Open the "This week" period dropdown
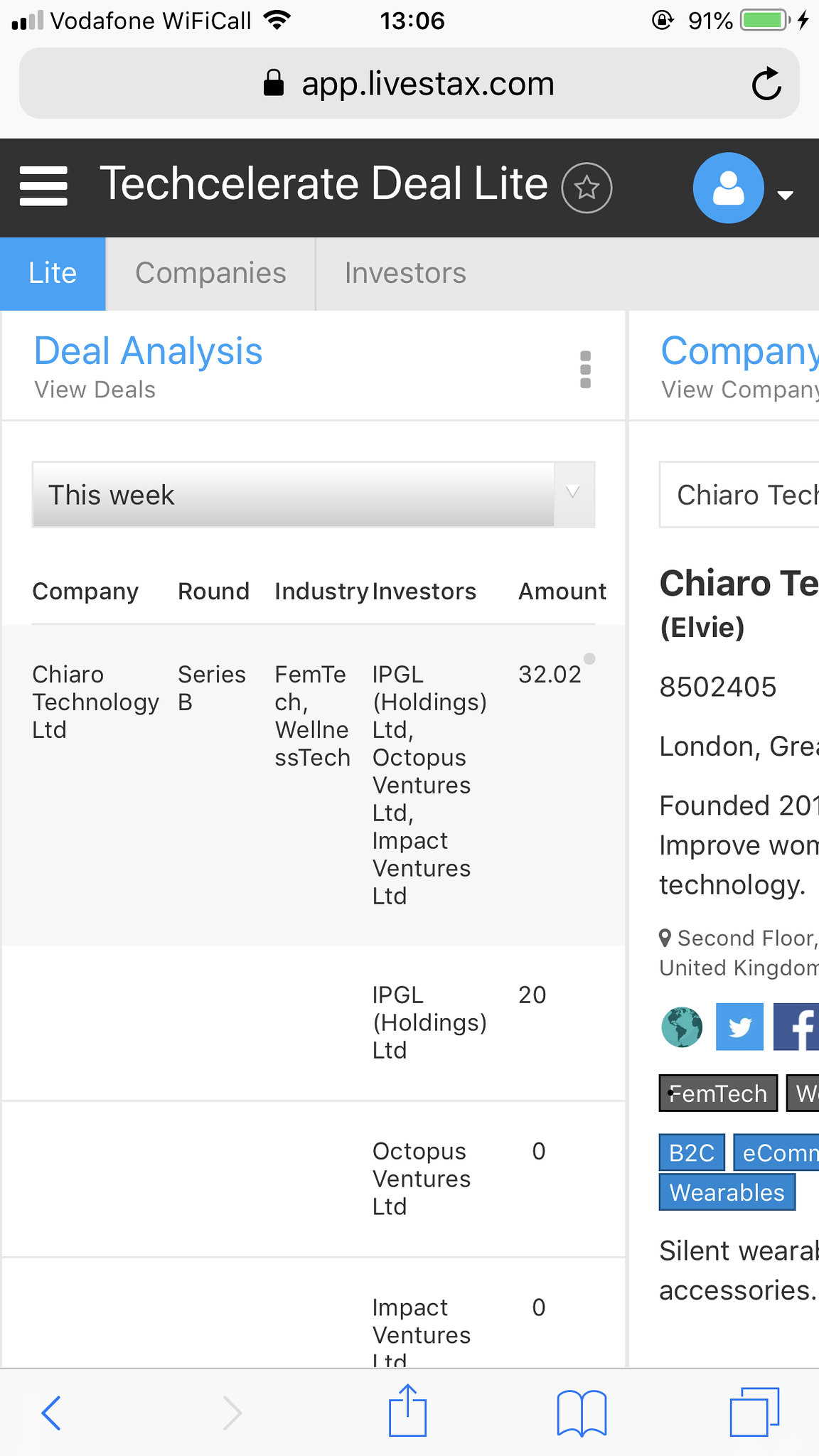 (313, 495)
